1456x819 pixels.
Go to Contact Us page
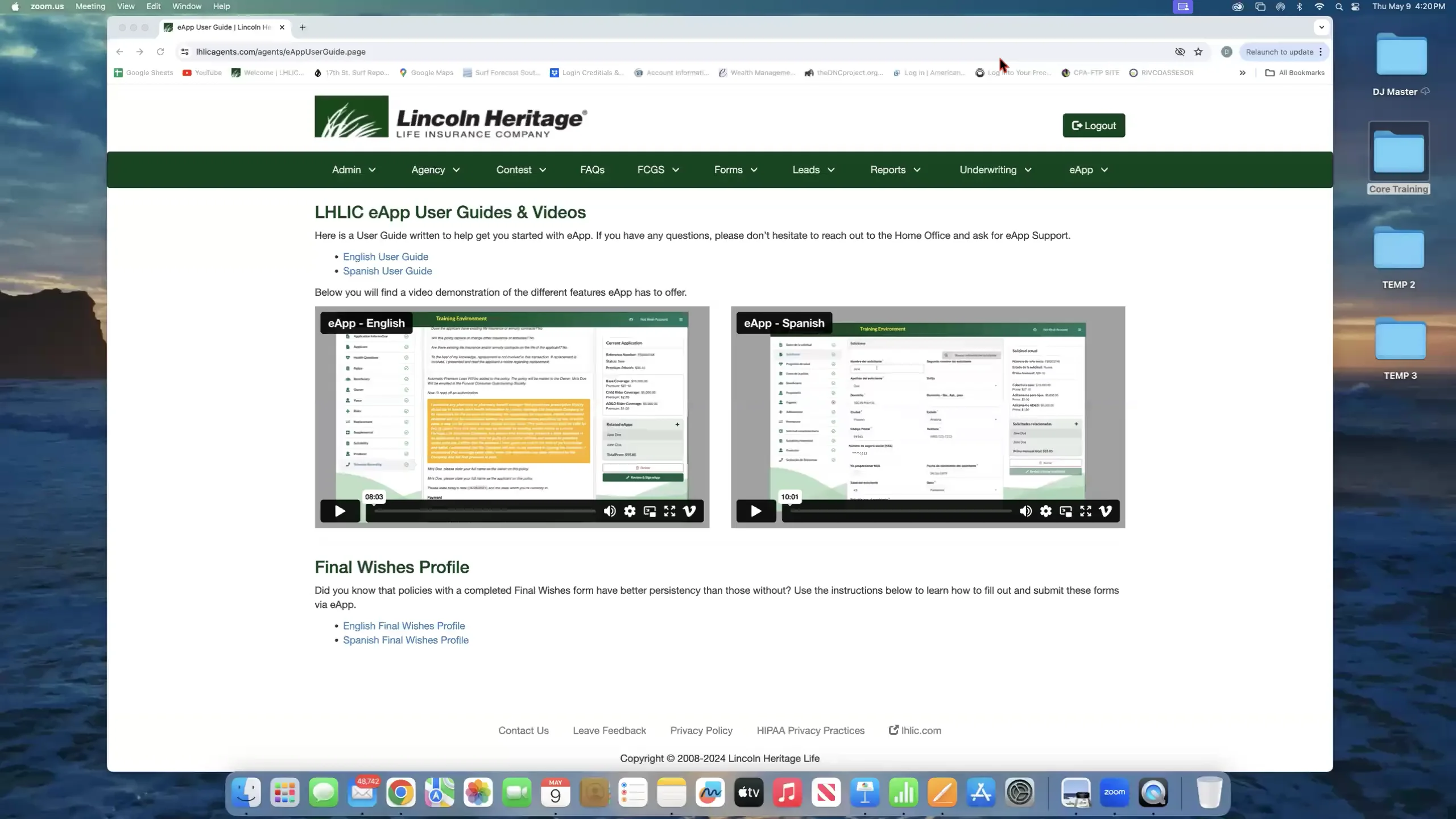(x=523, y=730)
